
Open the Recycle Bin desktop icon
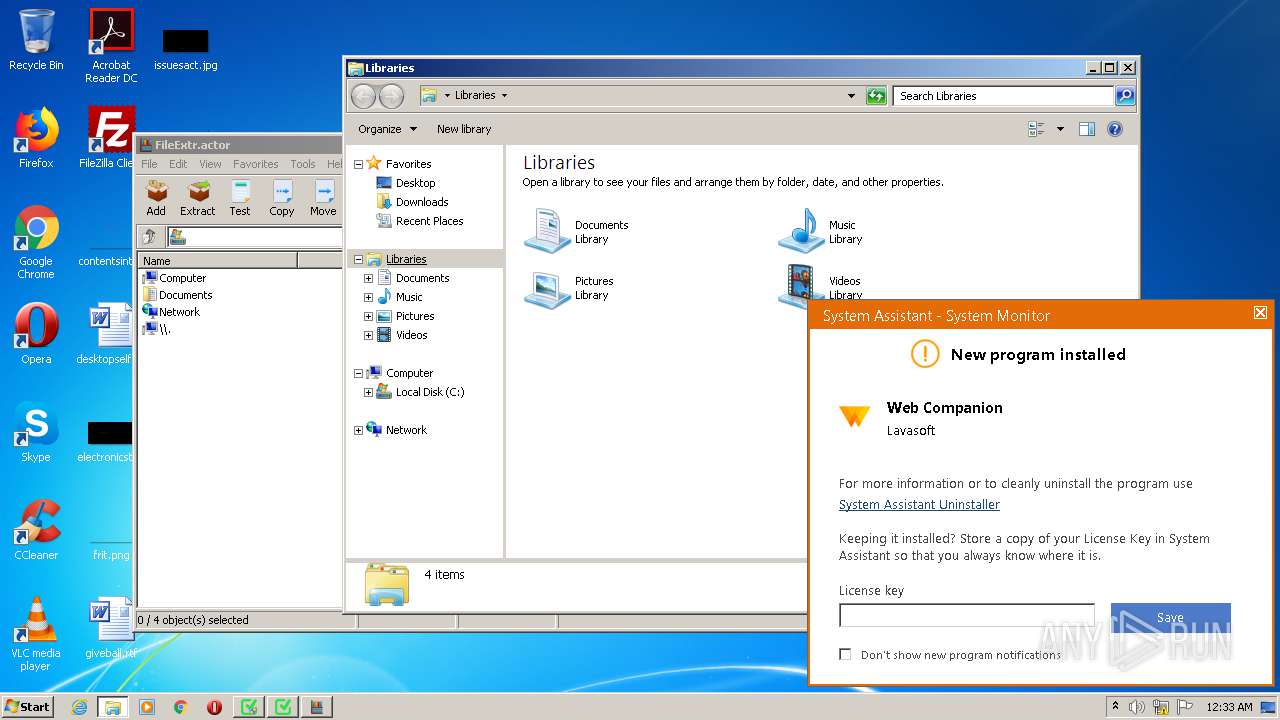pyautogui.click(x=36, y=40)
